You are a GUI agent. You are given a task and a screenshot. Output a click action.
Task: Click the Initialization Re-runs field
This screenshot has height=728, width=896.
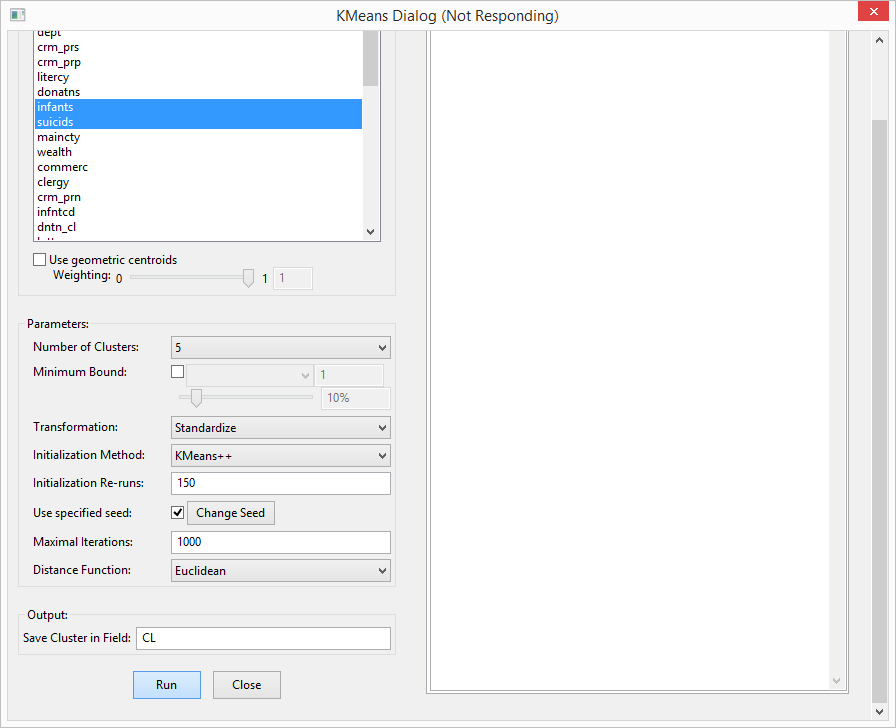coord(281,483)
